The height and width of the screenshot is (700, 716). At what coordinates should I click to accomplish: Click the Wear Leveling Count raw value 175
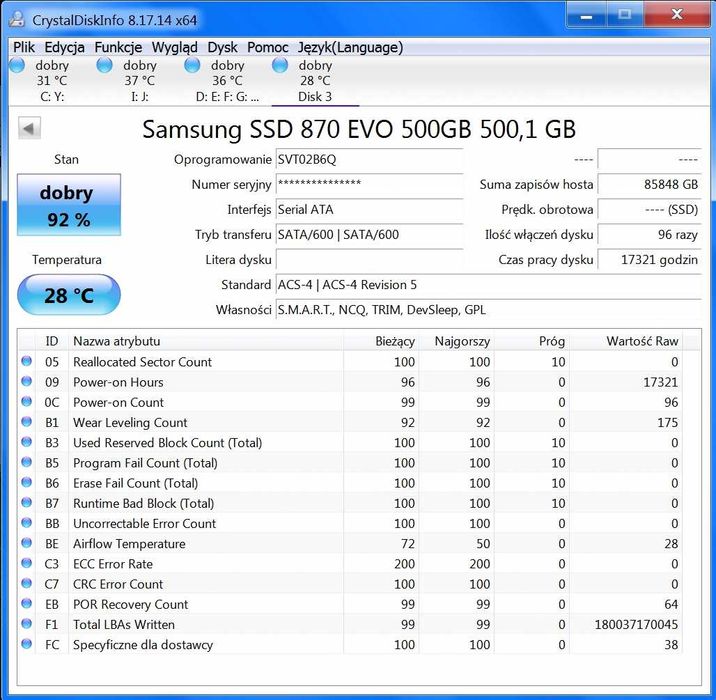click(667, 422)
